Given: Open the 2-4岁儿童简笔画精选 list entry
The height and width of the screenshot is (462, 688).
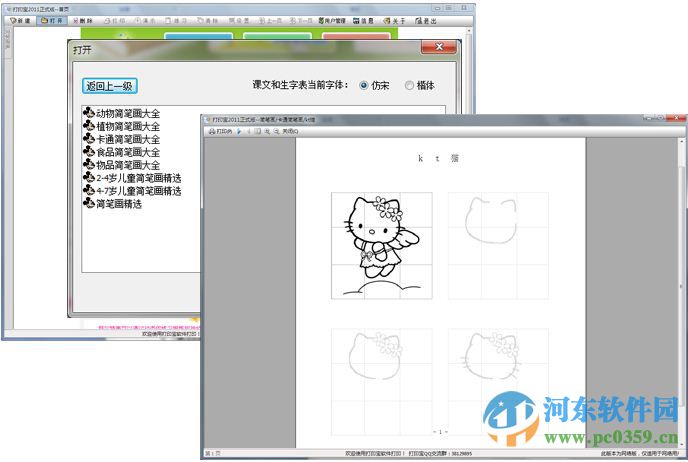Looking at the screenshot, I should click(132, 178).
